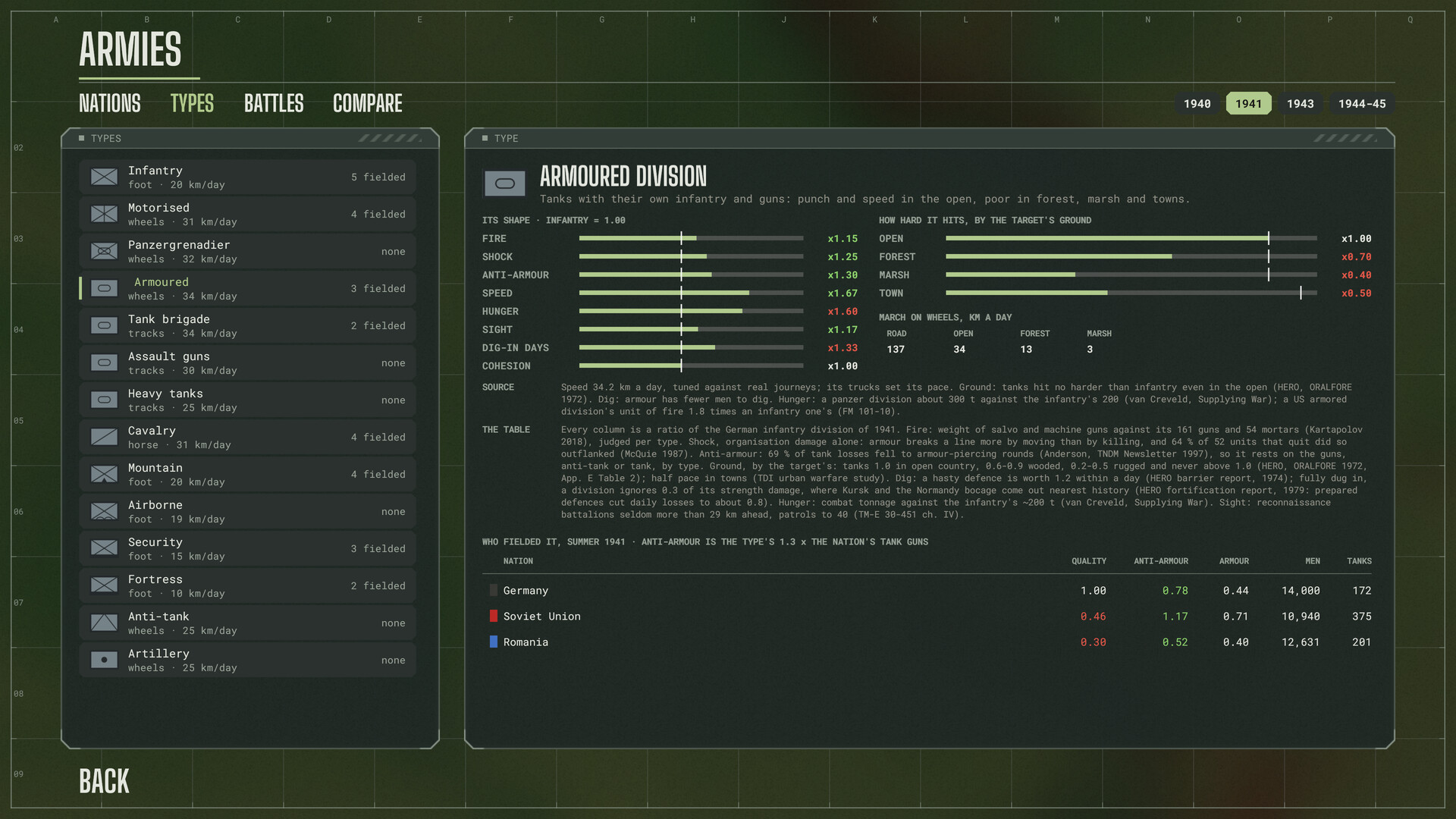Click the Fortress unit symbol icon
Viewport: 1456px width, 819px height.
coord(104,585)
